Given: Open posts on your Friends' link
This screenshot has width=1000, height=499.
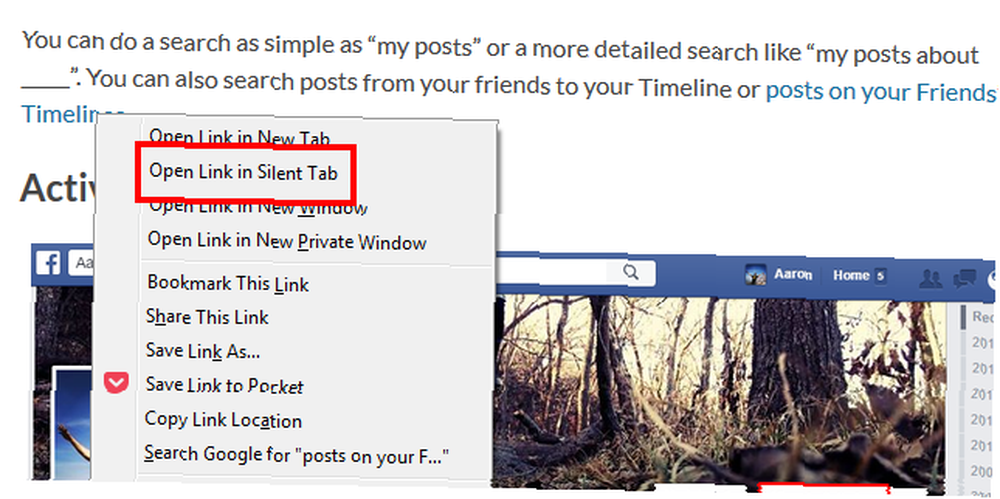Looking at the screenshot, I should point(880,93).
